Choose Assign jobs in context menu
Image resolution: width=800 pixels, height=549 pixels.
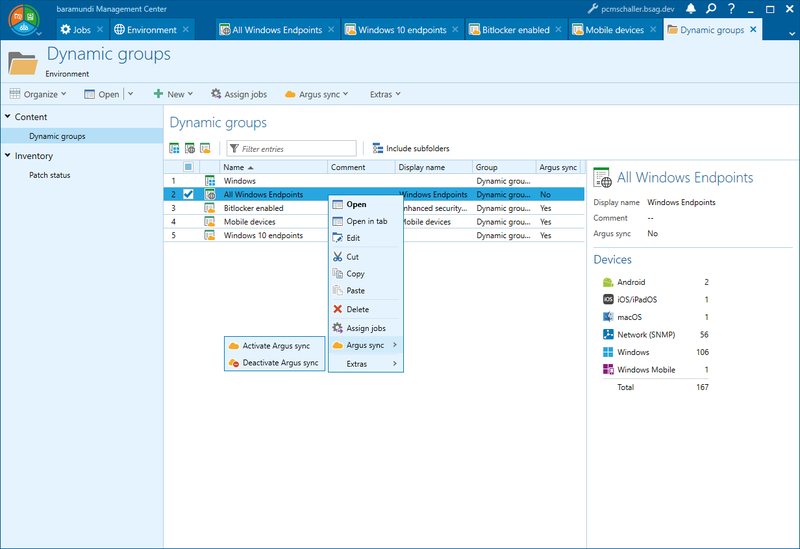click(365, 328)
